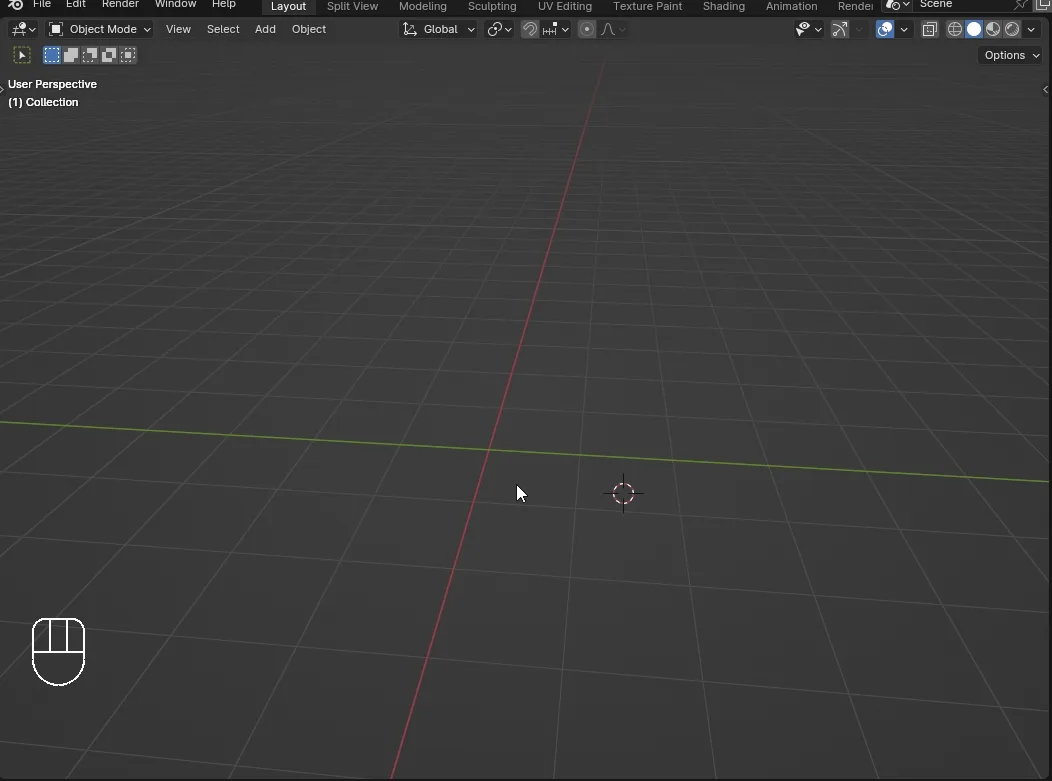Screen dimensions: 1052x781
Task: Enable snapping with the magnet icon
Action: pos(529,29)
